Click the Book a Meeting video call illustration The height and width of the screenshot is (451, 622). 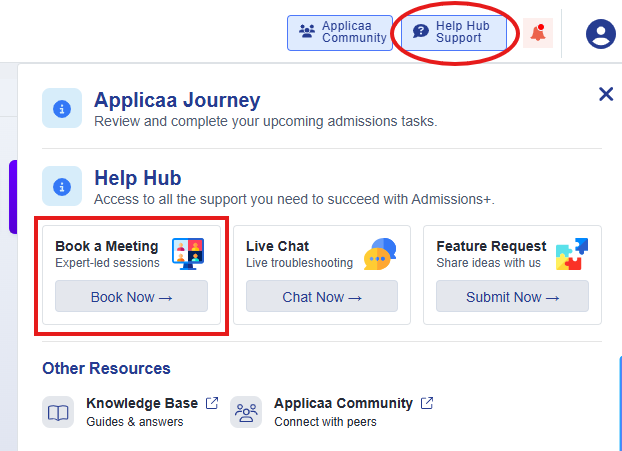(x=188, y=254)
